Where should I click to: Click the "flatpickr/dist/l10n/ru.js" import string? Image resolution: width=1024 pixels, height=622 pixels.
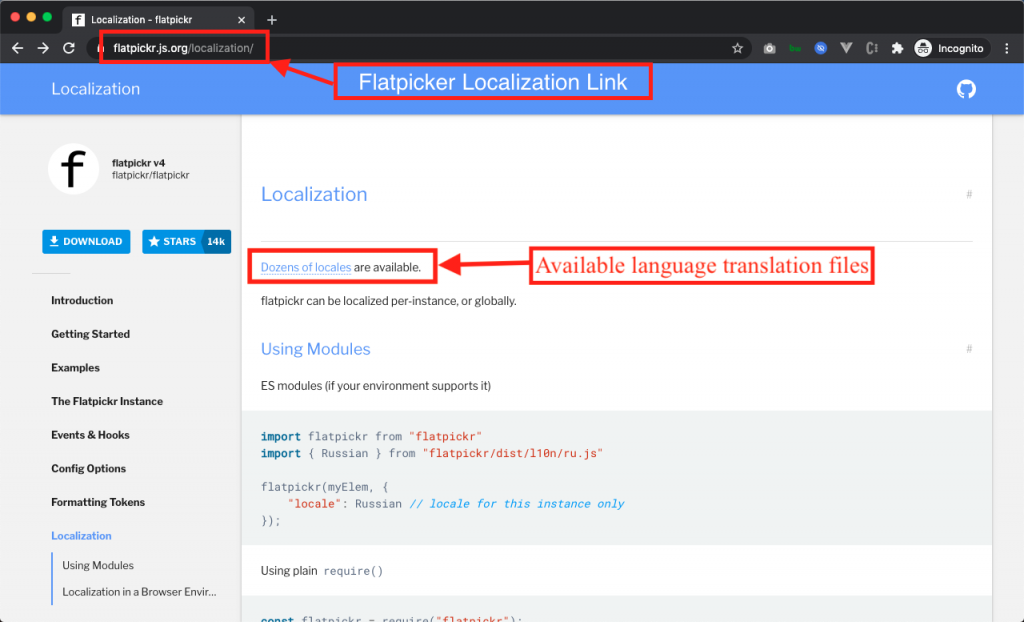point(513,453)
